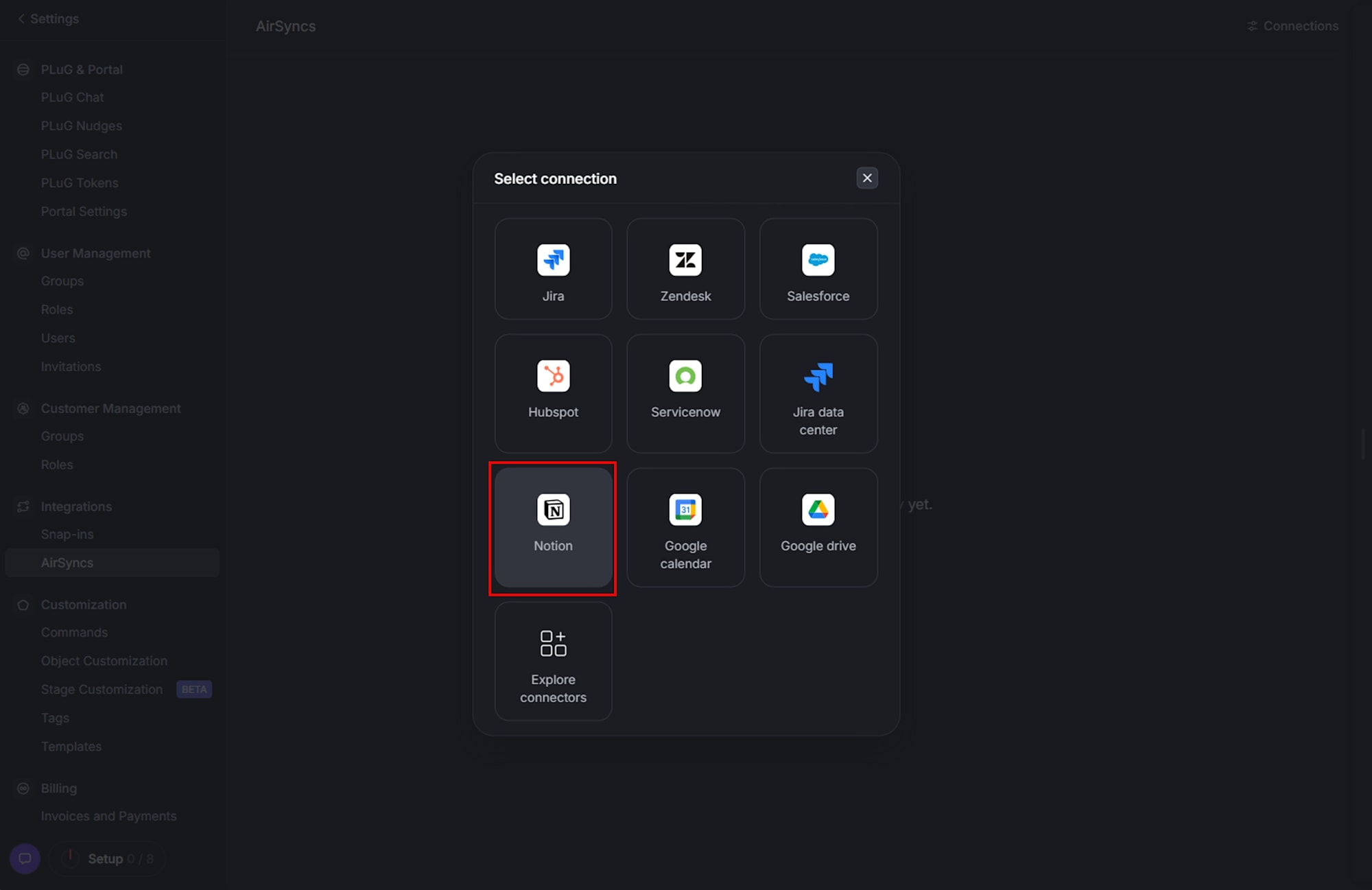Select the Jira connector icon
Image resolution: width=1372 pixels, height=890 pixels.
pos(553,260)
